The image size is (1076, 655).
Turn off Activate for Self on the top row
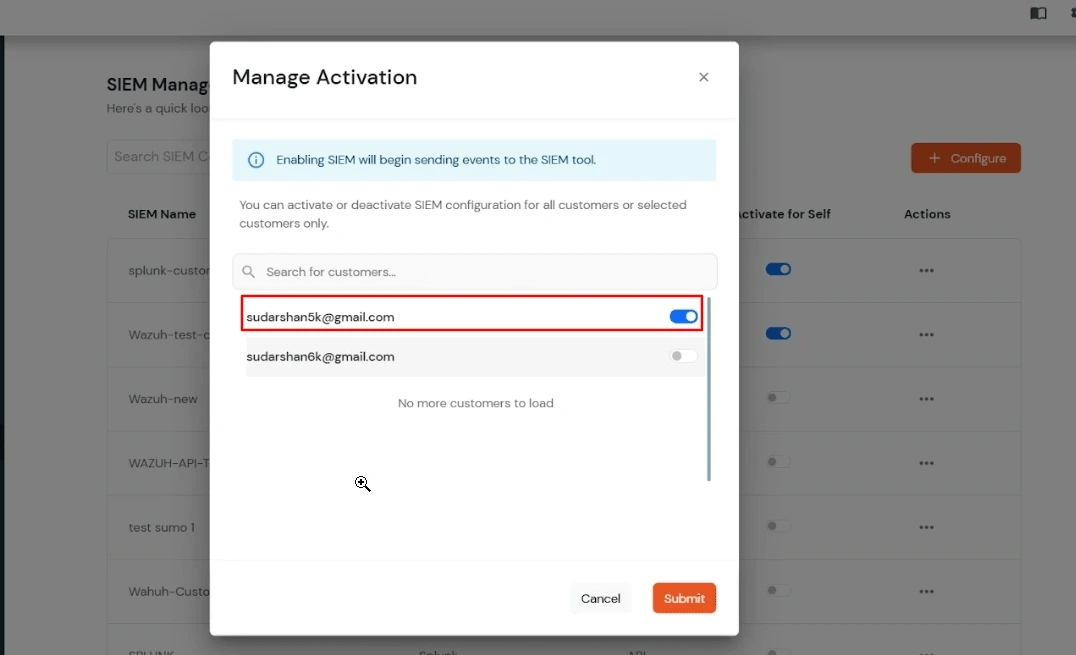[778, 269]
